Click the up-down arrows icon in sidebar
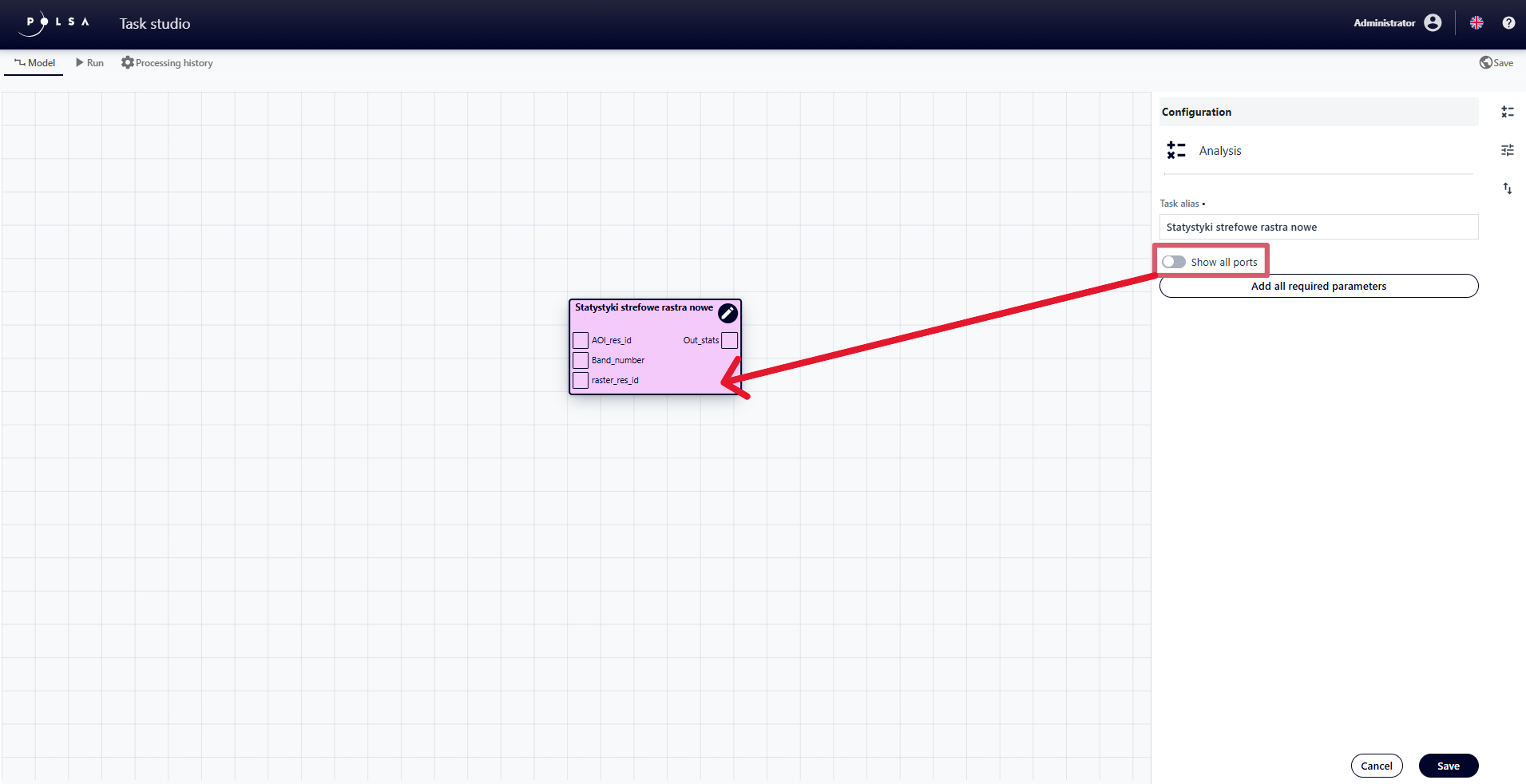 point(1507,188)
